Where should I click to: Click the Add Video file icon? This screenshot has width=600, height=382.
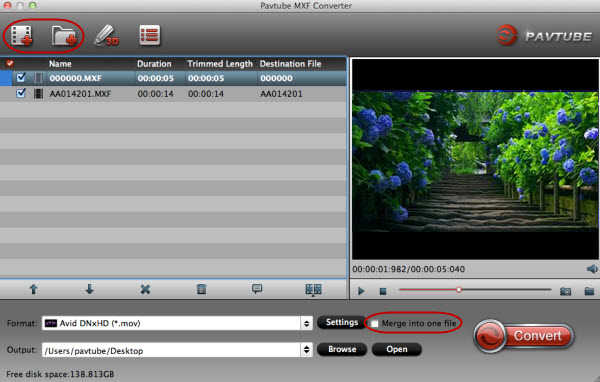pos(22,36)
